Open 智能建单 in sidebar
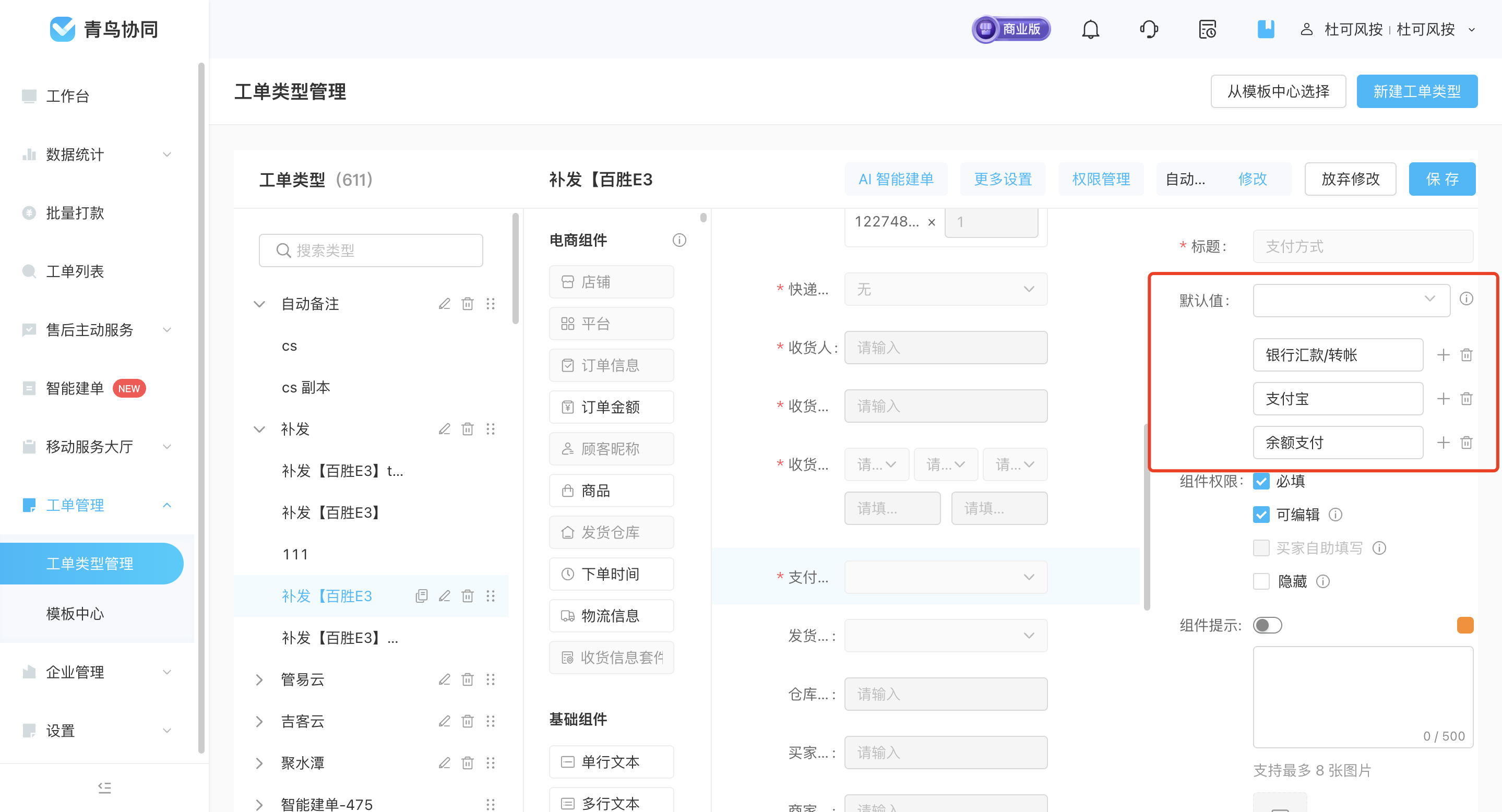This screenshot has height=812, width=1502. (75, 388)
